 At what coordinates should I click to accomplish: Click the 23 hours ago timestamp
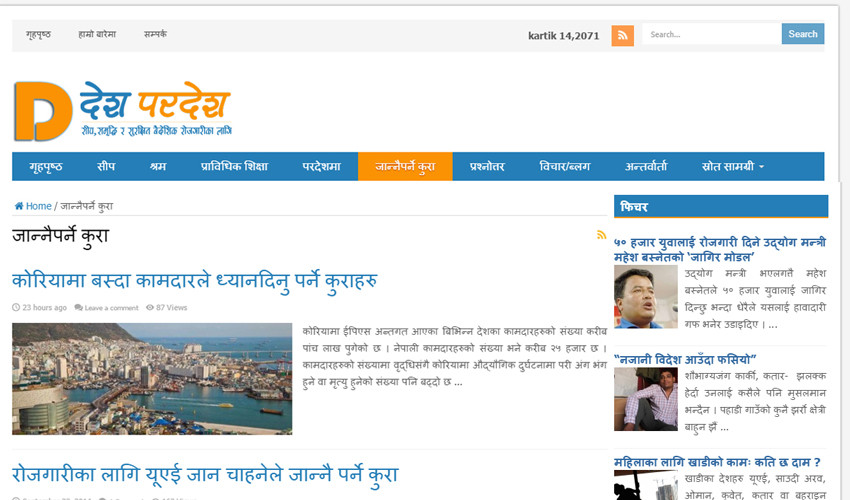(x=44, y=307)
